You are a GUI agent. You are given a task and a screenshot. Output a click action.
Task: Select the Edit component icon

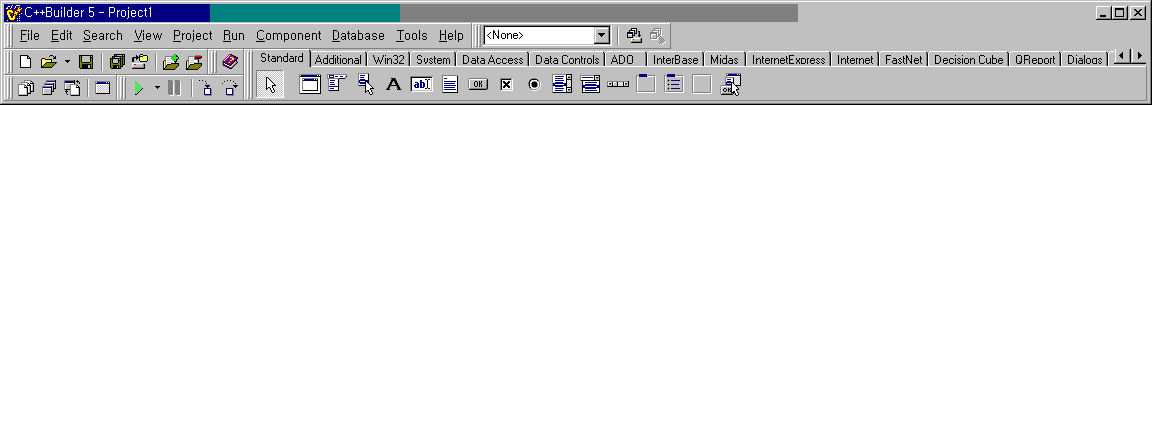[421, 85]
